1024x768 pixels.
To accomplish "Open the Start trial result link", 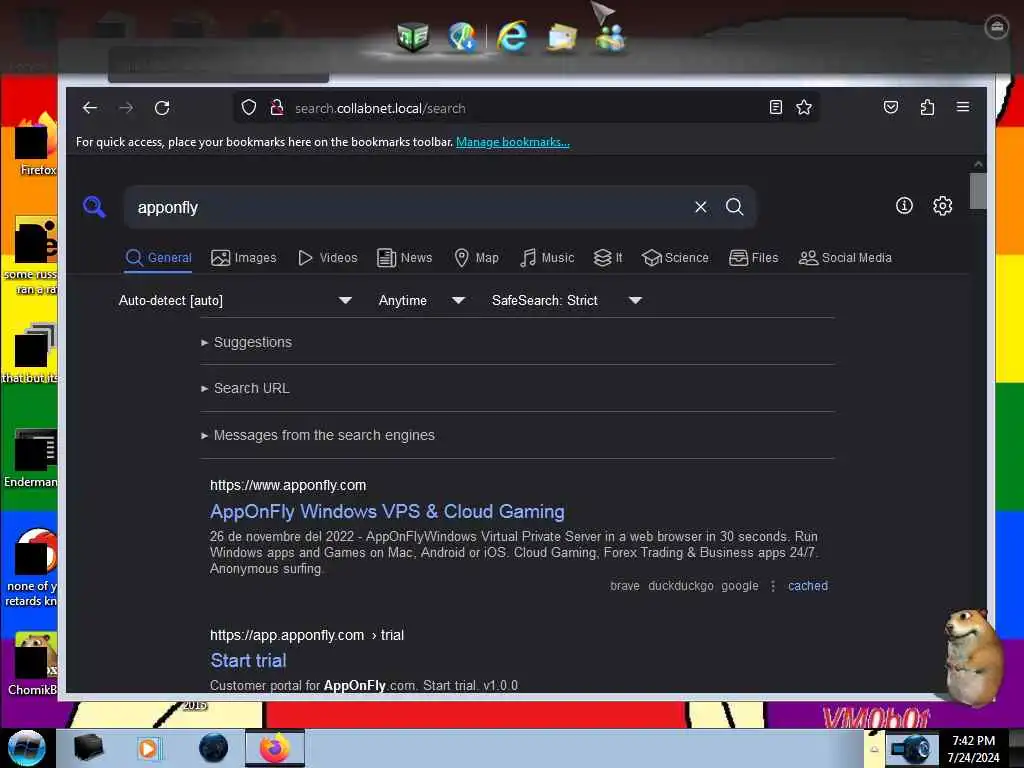I will tap(248, 660).
